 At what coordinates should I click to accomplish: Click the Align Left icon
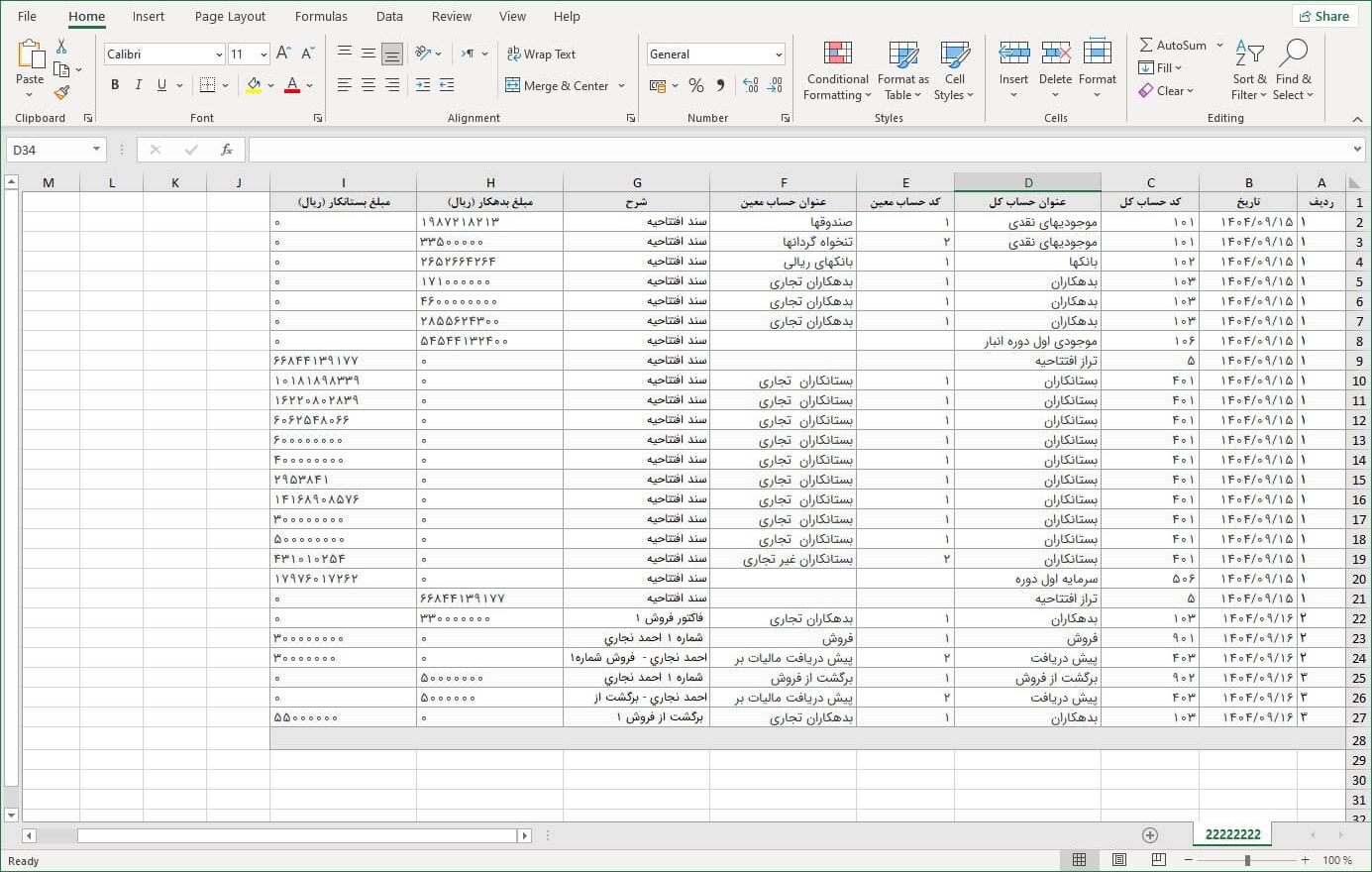click(345, 85)
